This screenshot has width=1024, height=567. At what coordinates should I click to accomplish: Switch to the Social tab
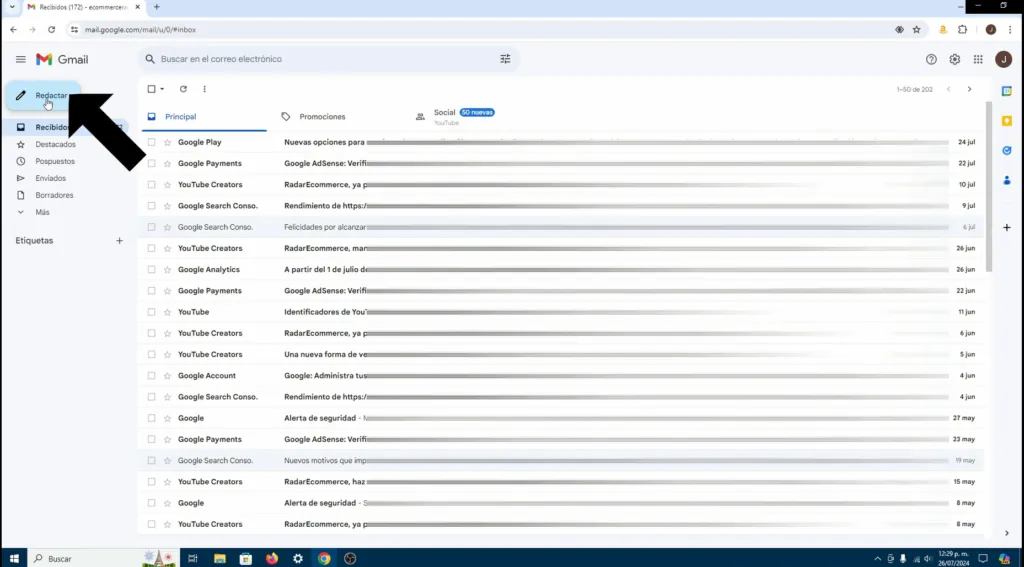[x=464, y=117]
